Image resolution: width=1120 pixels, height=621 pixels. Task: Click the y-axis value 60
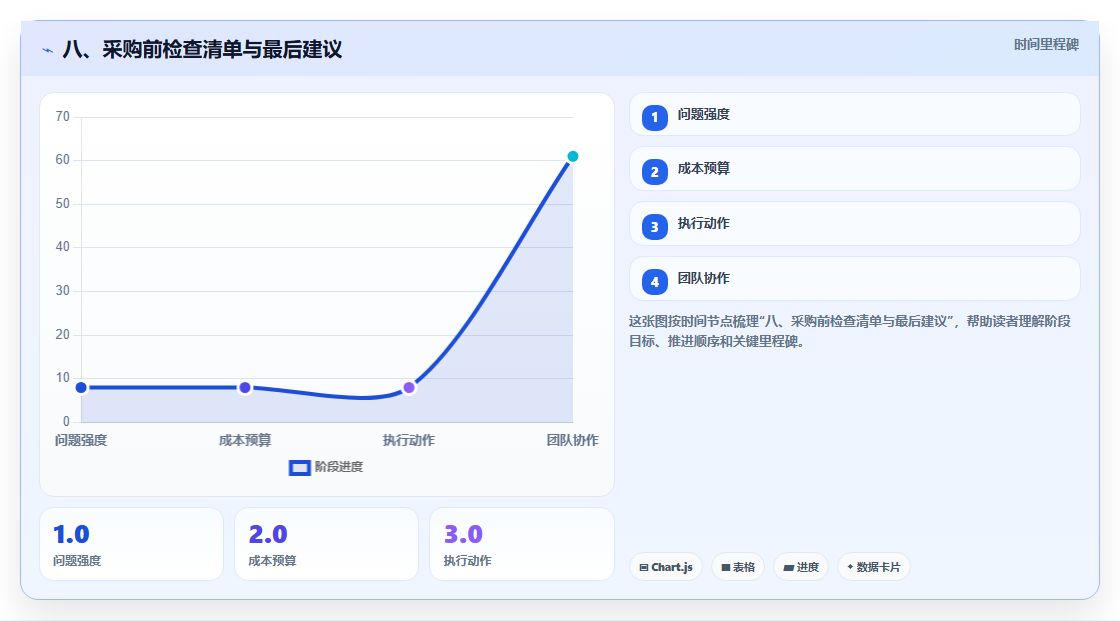point(63,159)
